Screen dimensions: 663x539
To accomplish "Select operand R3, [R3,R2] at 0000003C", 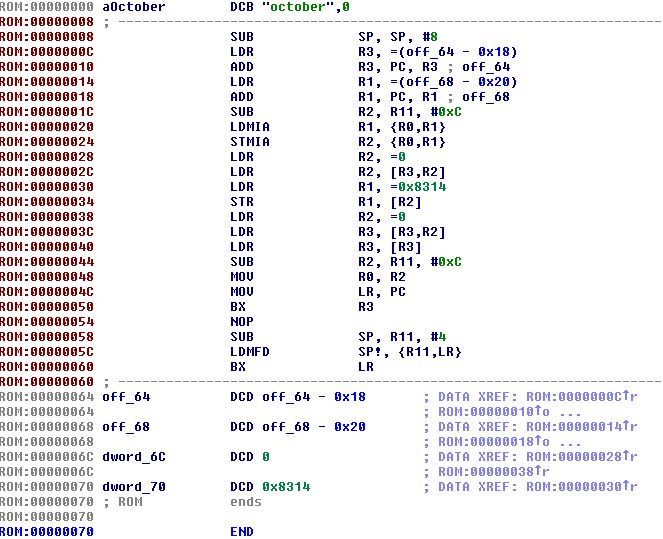I will point(402,232).
